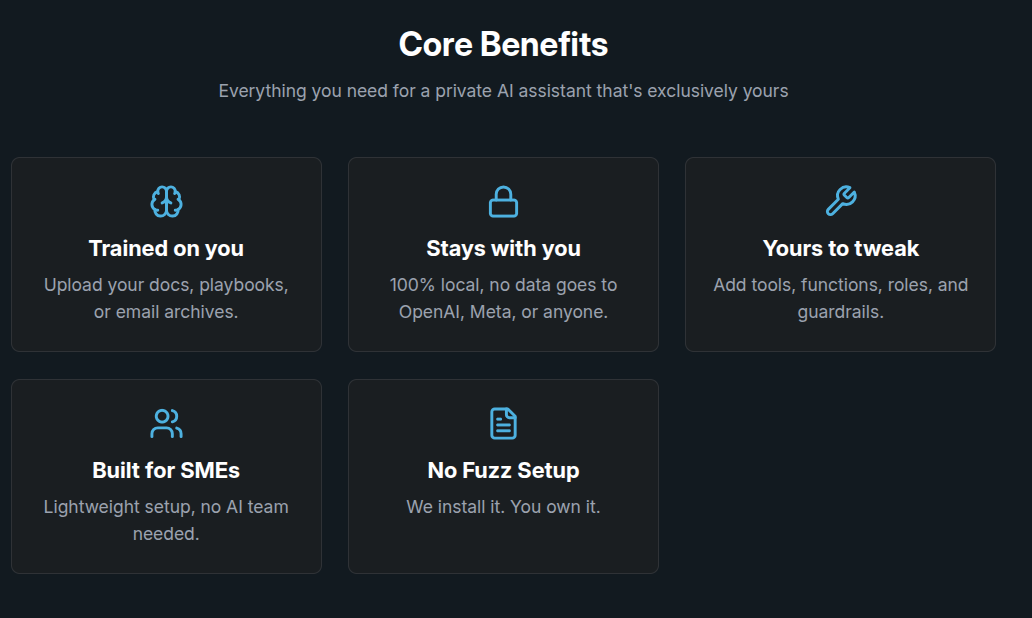Click the users icon above Built for SMEs

pos(166,423)
